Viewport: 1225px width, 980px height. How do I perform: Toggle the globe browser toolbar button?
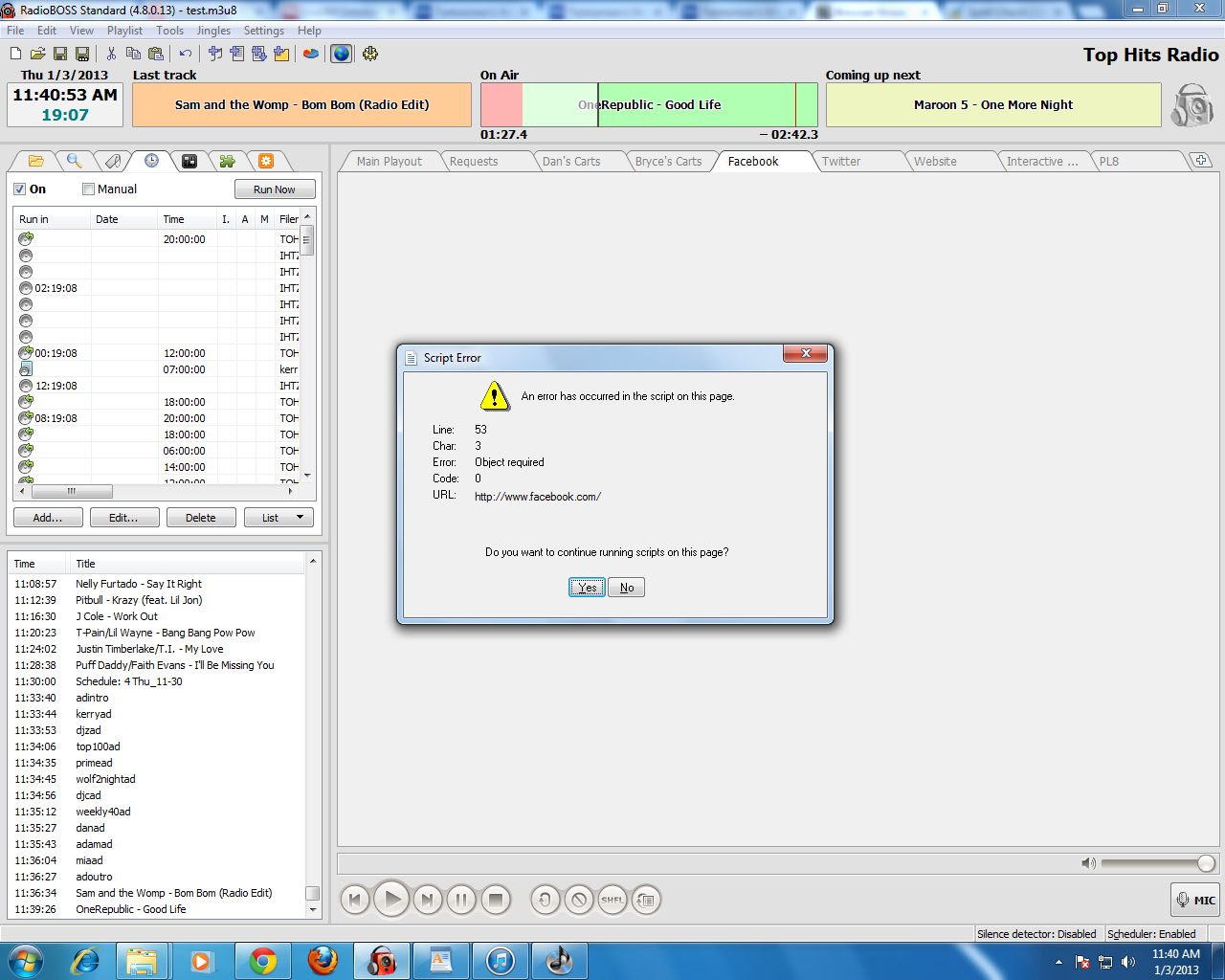(x=341, y=54)
